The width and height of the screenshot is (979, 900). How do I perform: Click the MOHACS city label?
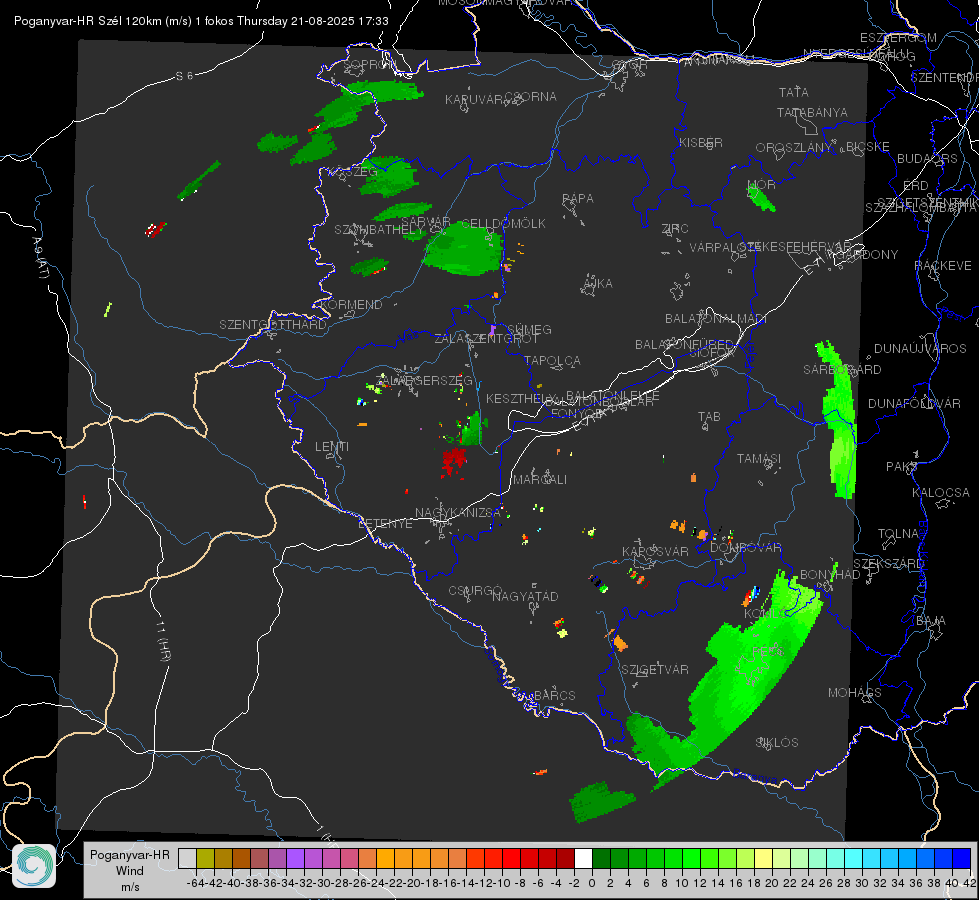point(855,693)
